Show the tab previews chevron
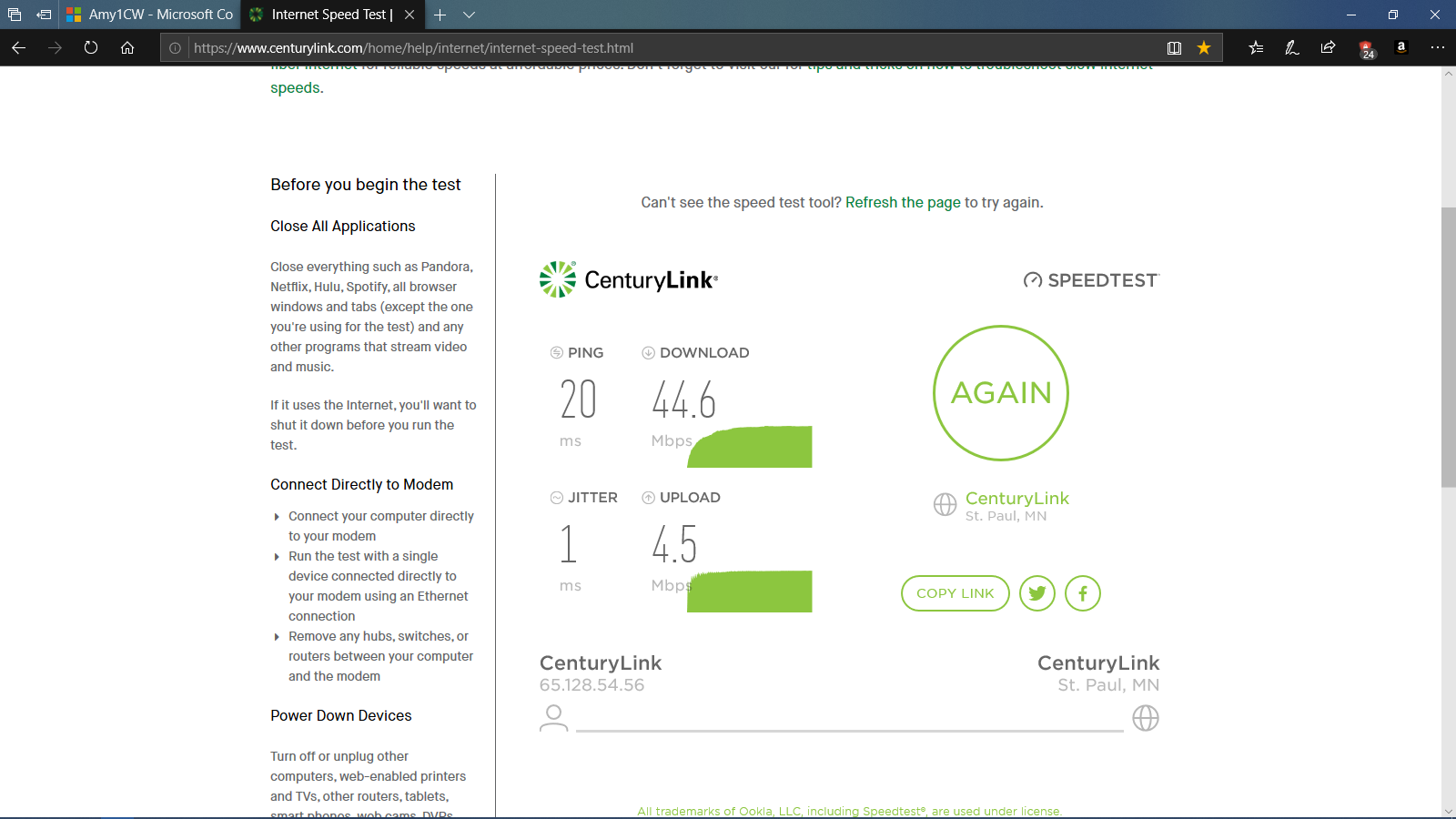This screenshot has width=1456, height=819. (470, 15)
